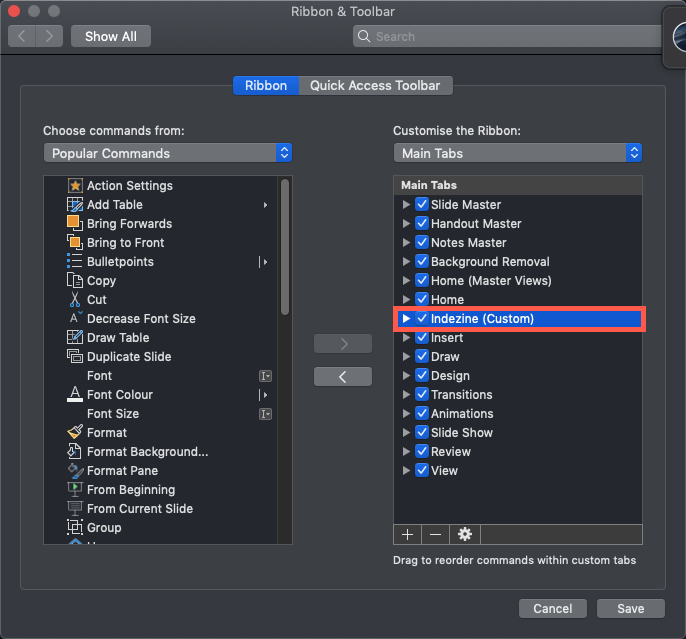This screenshot has width=686, height=639.
Task: Click the commands list scrollbar
Action: coord(285,247)
